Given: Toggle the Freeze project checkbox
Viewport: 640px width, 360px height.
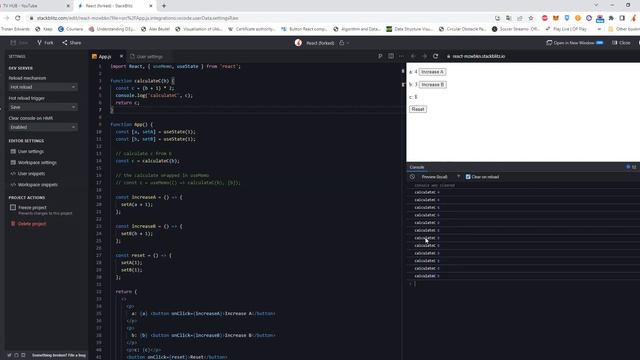Looking at the screenshot, I should pyautogui.click(x=13, y=207).
